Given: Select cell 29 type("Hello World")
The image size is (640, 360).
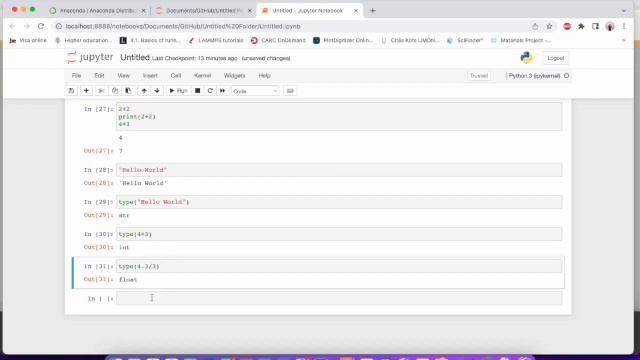Looking at the screenshot, I should [x=339, y=202].
